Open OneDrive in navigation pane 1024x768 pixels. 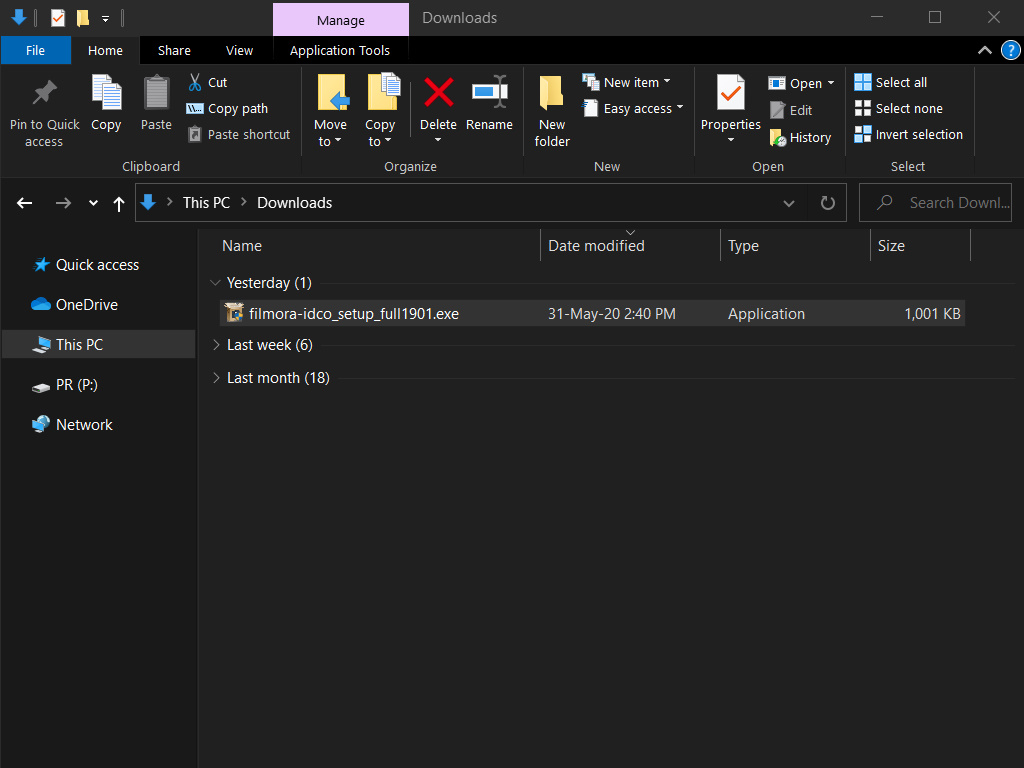[x=86, y=304]
